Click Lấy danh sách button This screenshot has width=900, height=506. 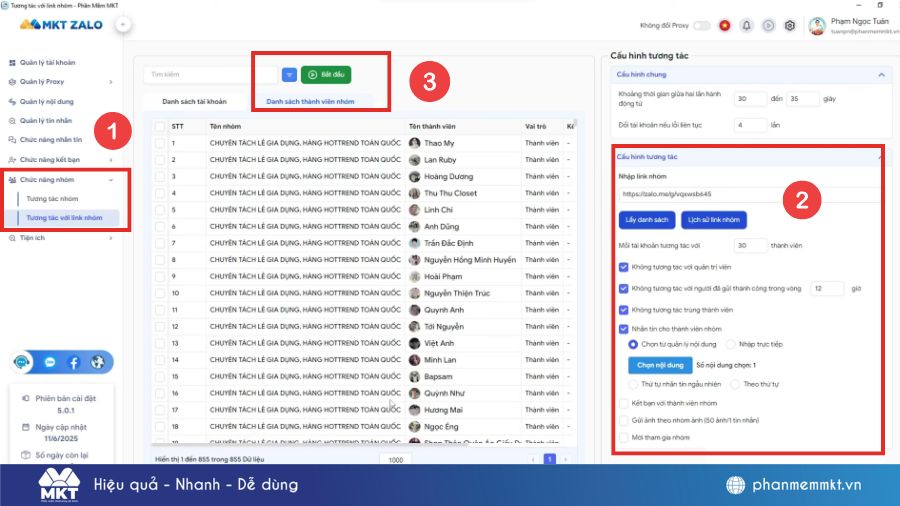(x=647, y=220)
